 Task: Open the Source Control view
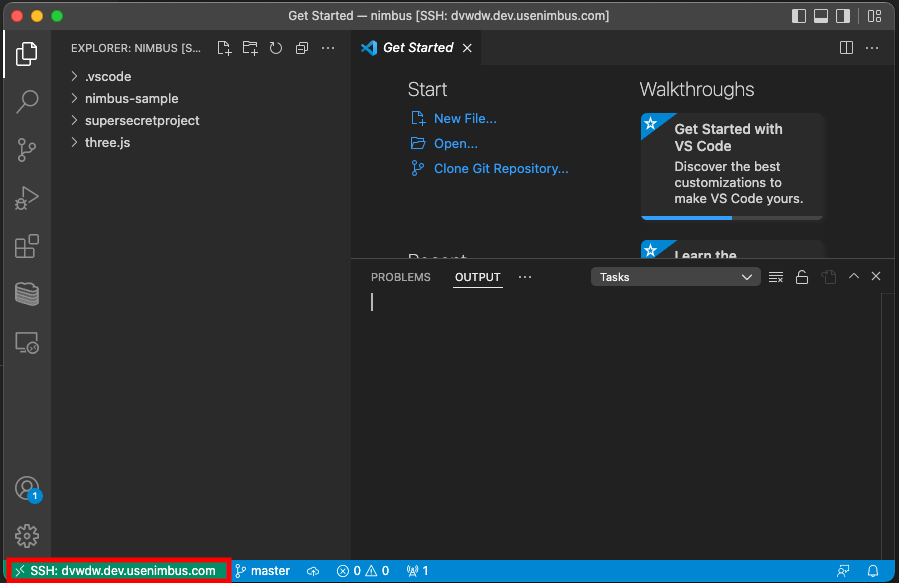coord(26,150)
